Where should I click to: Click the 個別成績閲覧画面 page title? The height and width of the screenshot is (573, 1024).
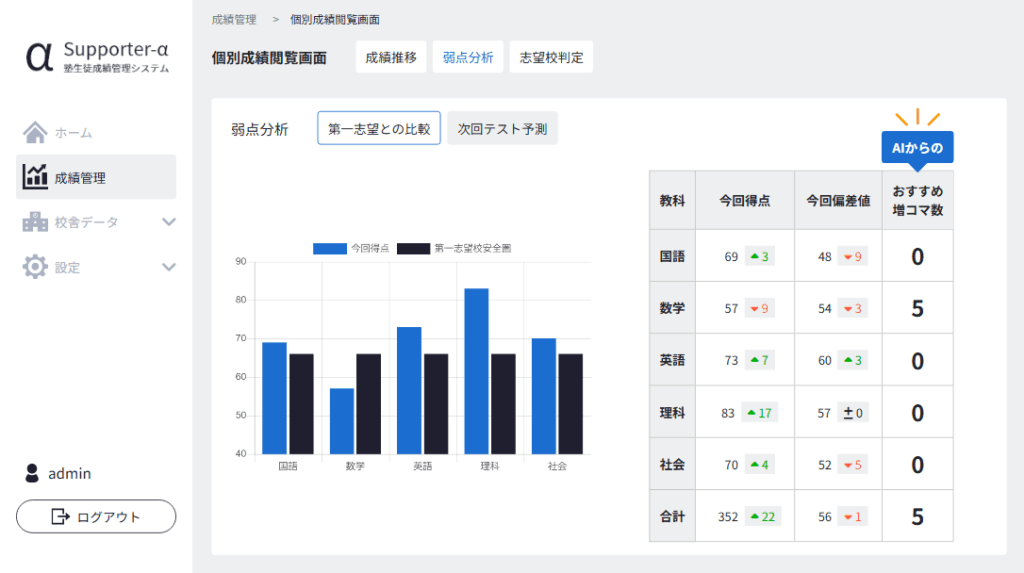[x=269, y=58]
